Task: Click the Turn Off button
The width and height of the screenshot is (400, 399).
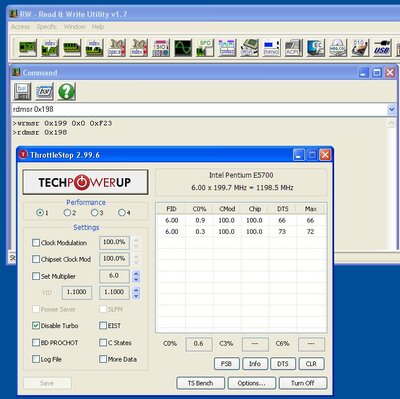Action: 303,383
